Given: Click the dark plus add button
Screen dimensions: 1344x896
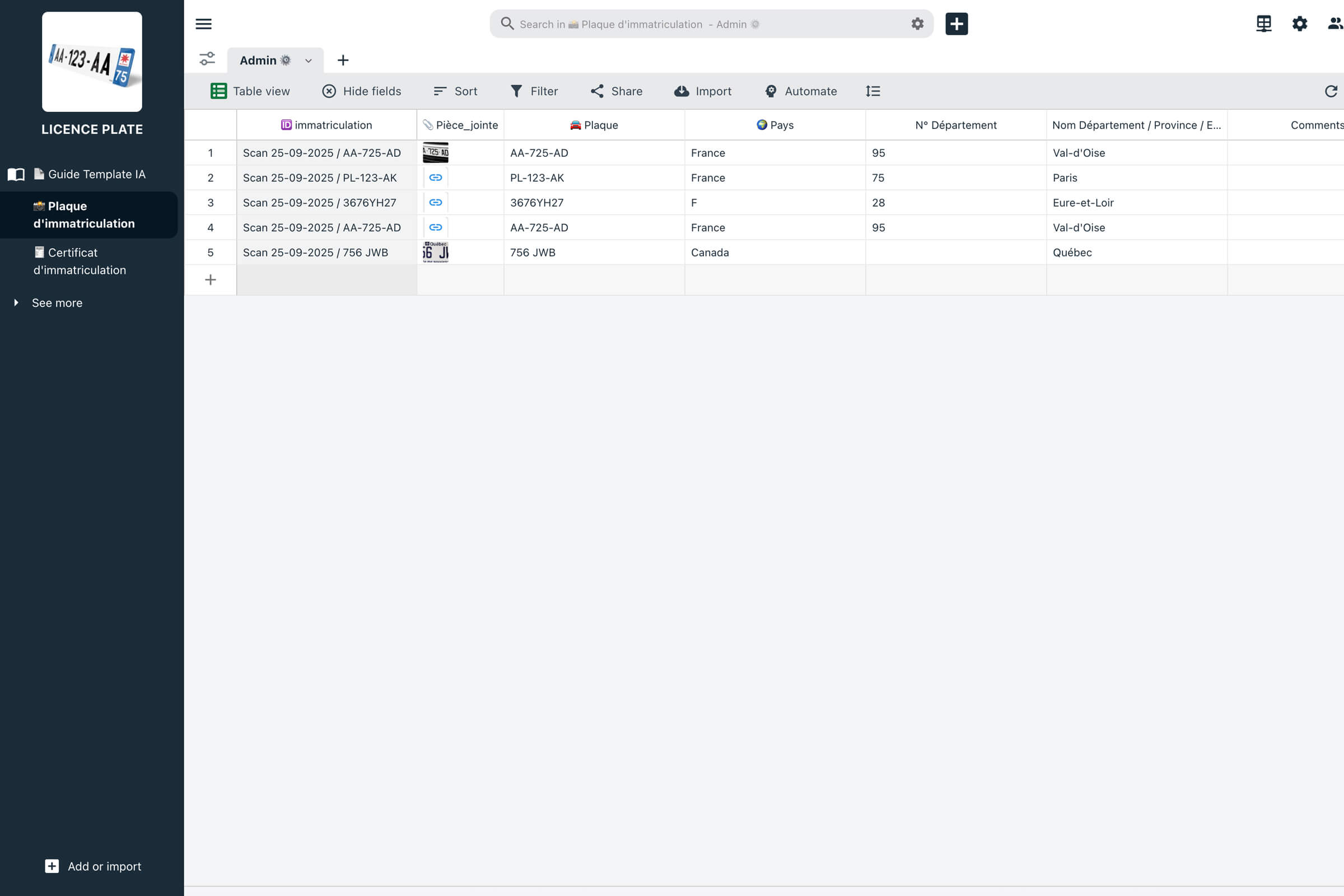Looking at the screenshot, I should (x=956, y=24).
